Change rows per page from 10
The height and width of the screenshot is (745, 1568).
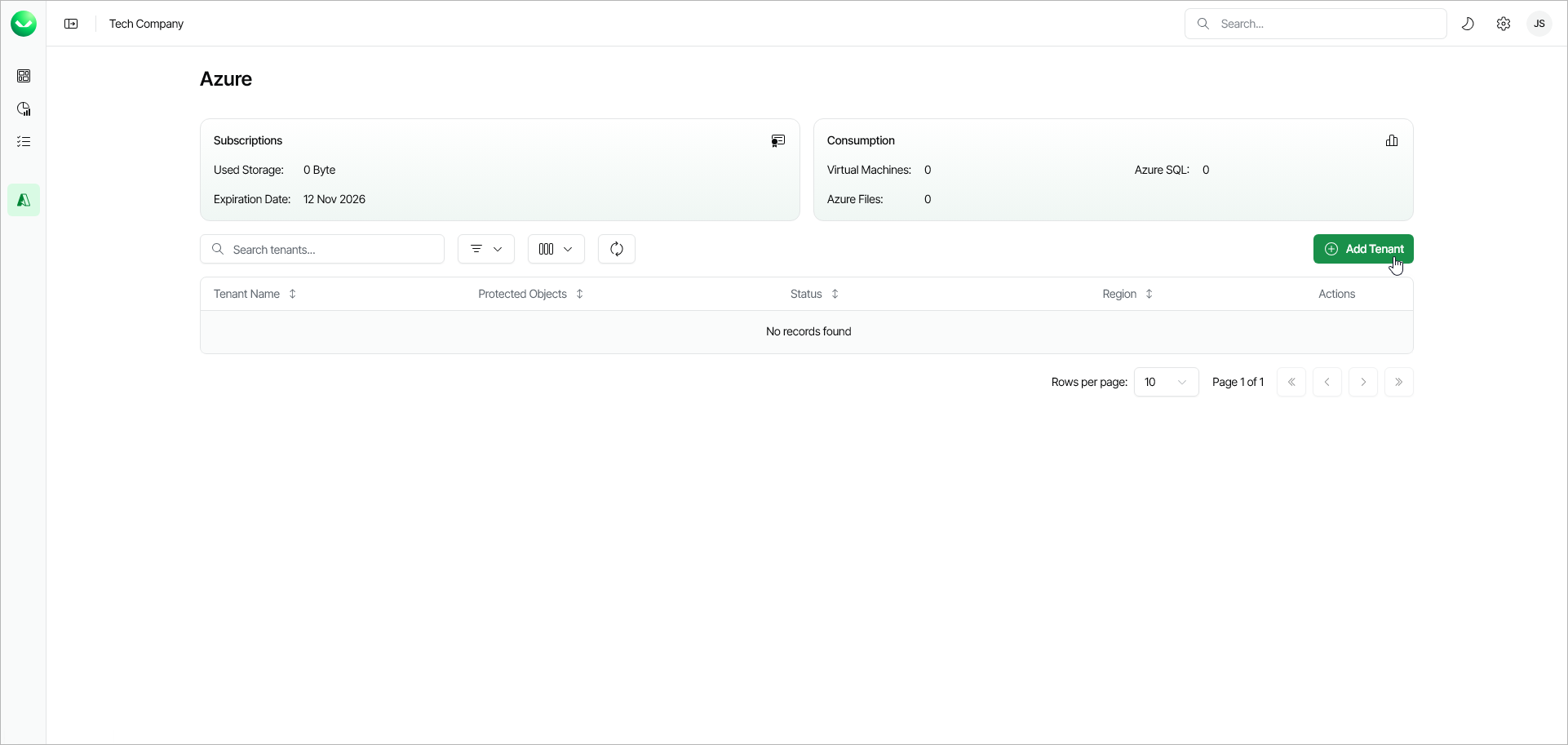(1166, 382)
